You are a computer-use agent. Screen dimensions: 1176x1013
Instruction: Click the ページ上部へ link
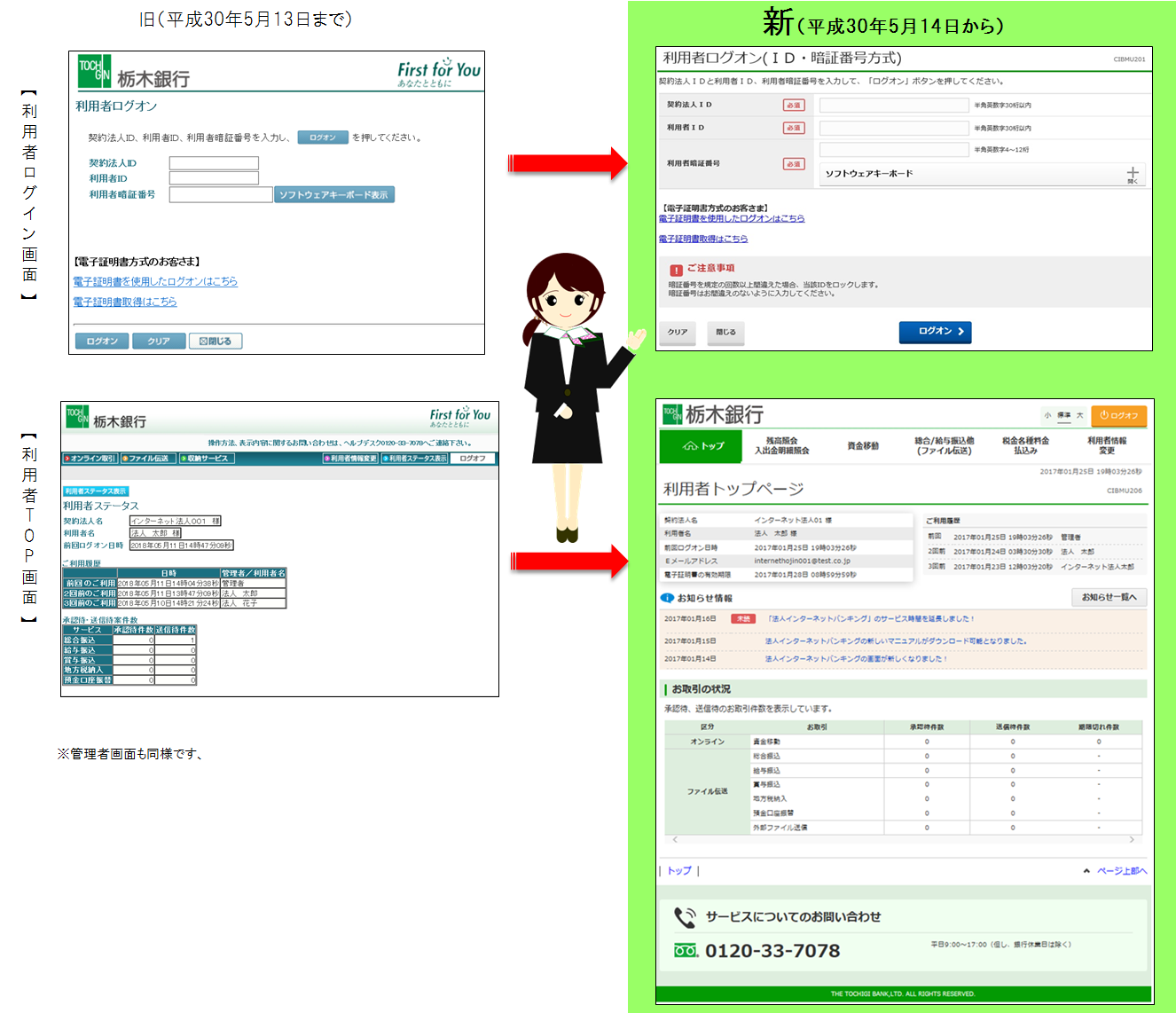point(1121,871)
